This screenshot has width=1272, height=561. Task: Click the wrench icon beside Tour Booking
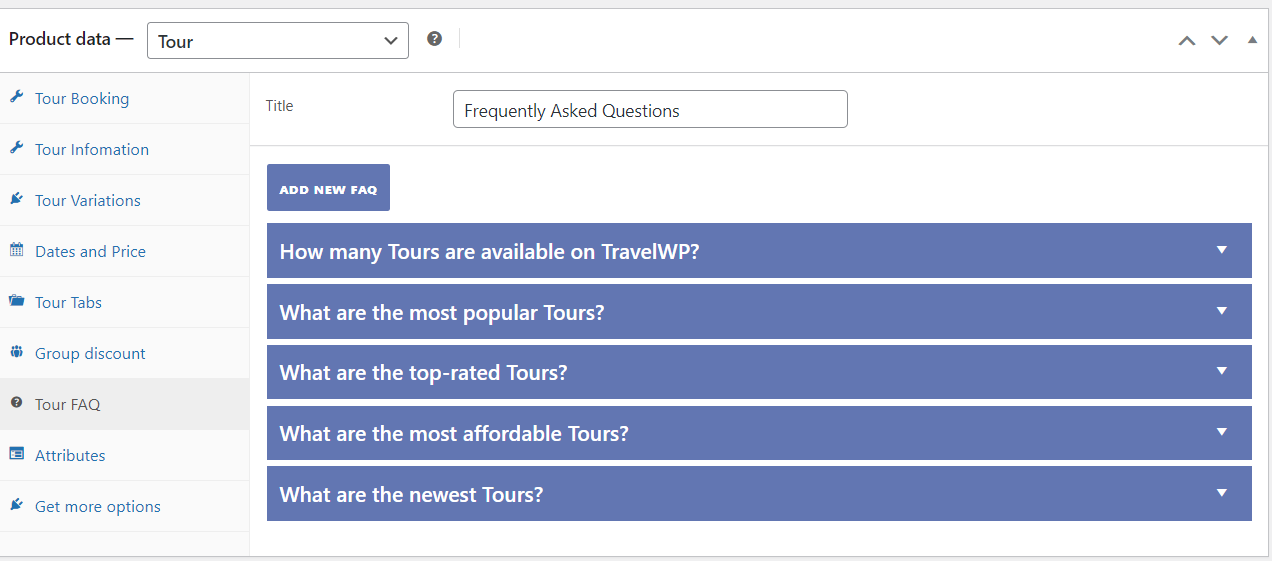[x=16, y=97]
